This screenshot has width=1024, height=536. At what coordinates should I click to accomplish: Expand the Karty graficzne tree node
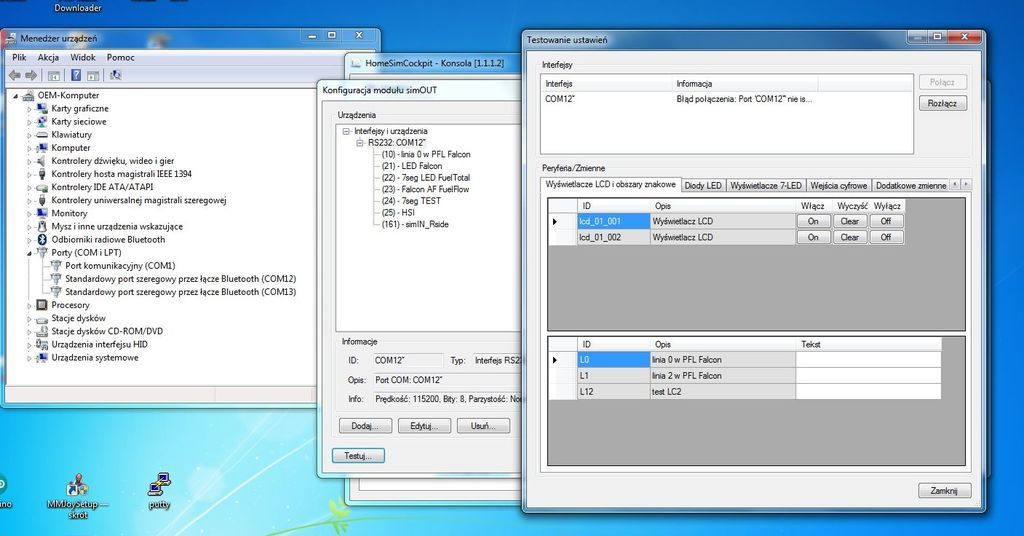coord(29,109)
